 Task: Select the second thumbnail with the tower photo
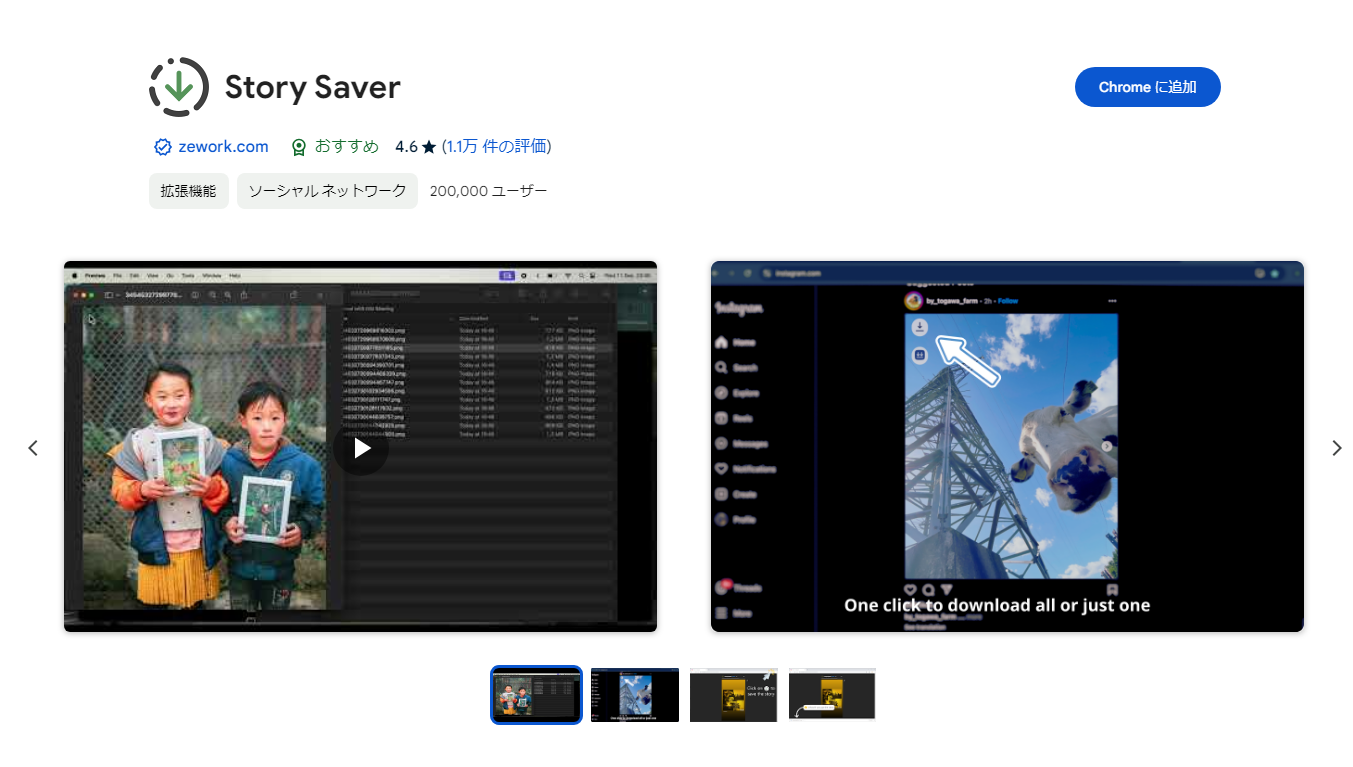tap(634, 695)
